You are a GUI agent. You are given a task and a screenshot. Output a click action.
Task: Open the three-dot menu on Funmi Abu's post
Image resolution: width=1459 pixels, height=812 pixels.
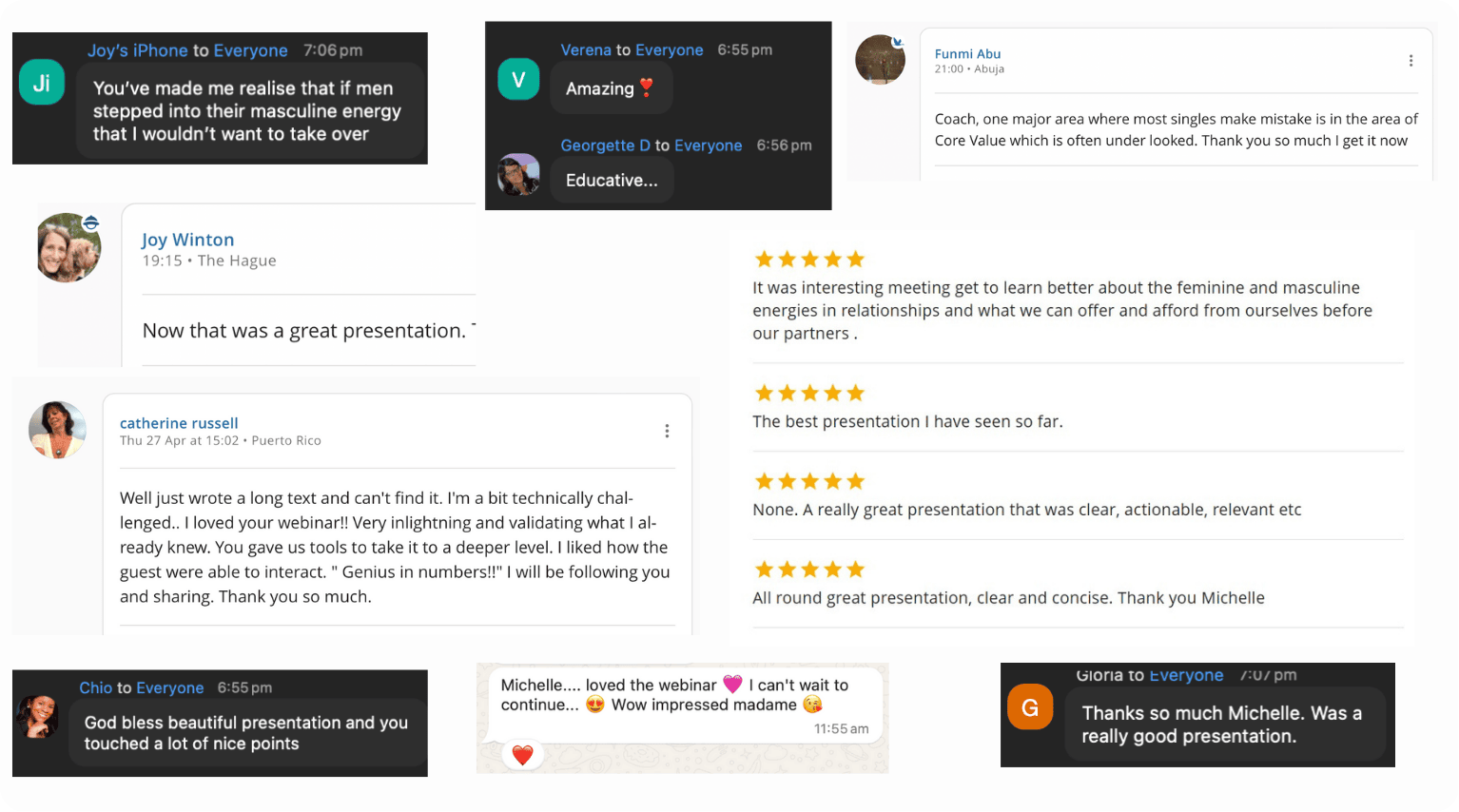(1410, 61)
